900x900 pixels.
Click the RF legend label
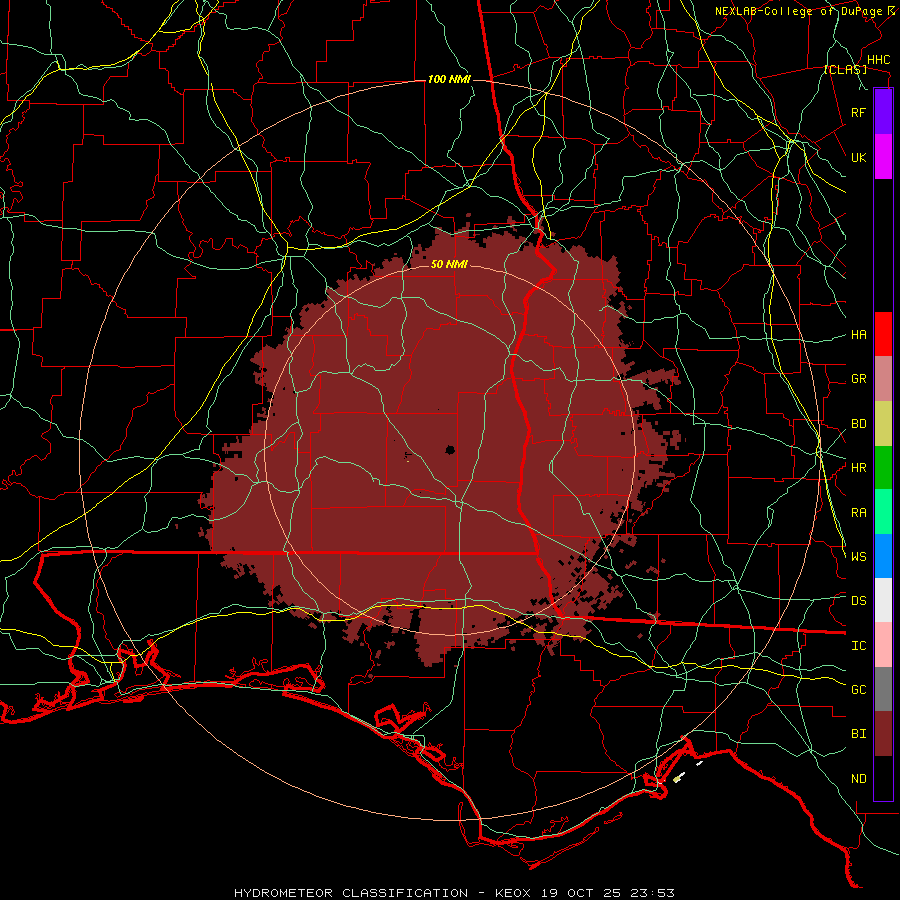pyautogui.click(x=858, y=112)
